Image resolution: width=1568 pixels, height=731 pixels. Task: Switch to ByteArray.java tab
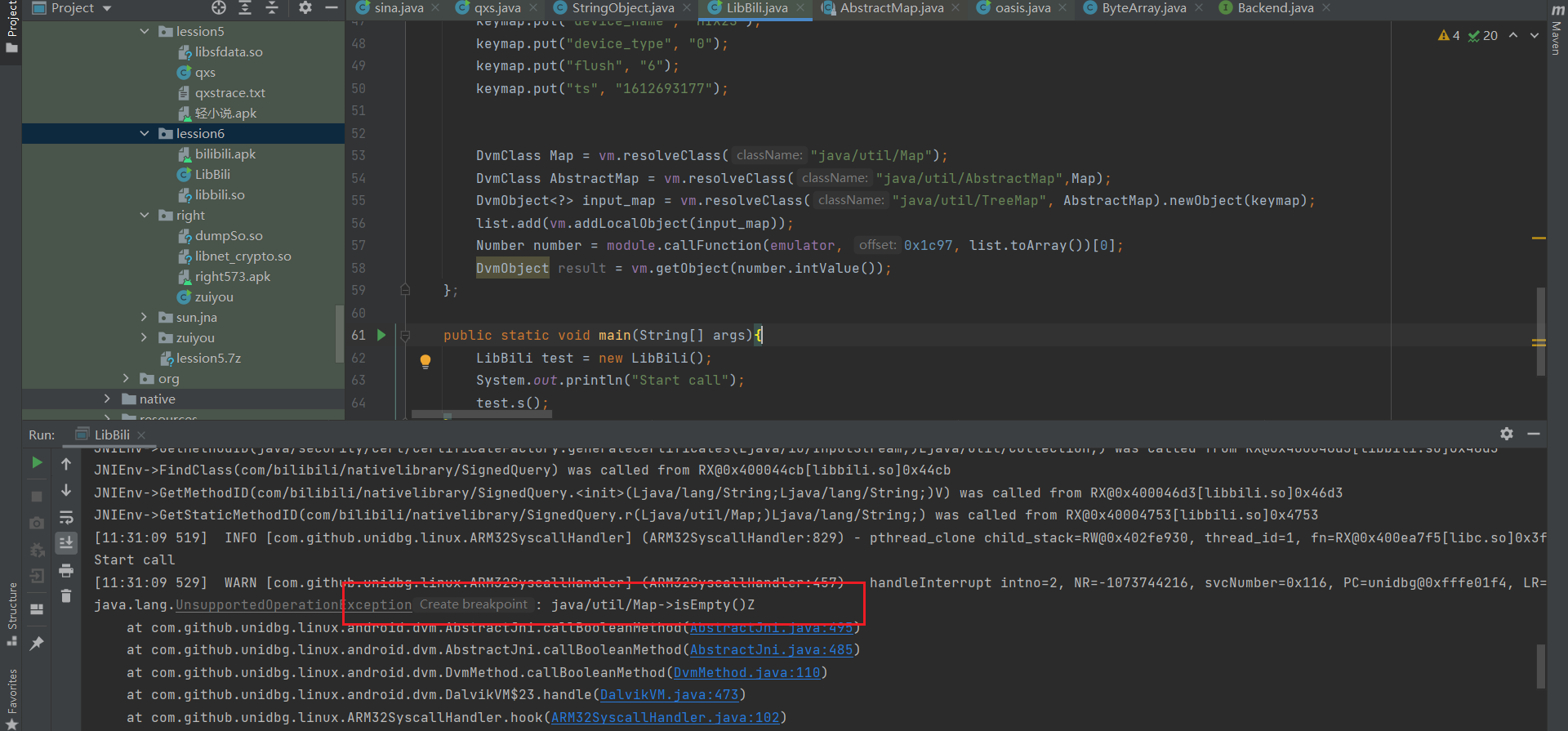(x=1143, y=8)
